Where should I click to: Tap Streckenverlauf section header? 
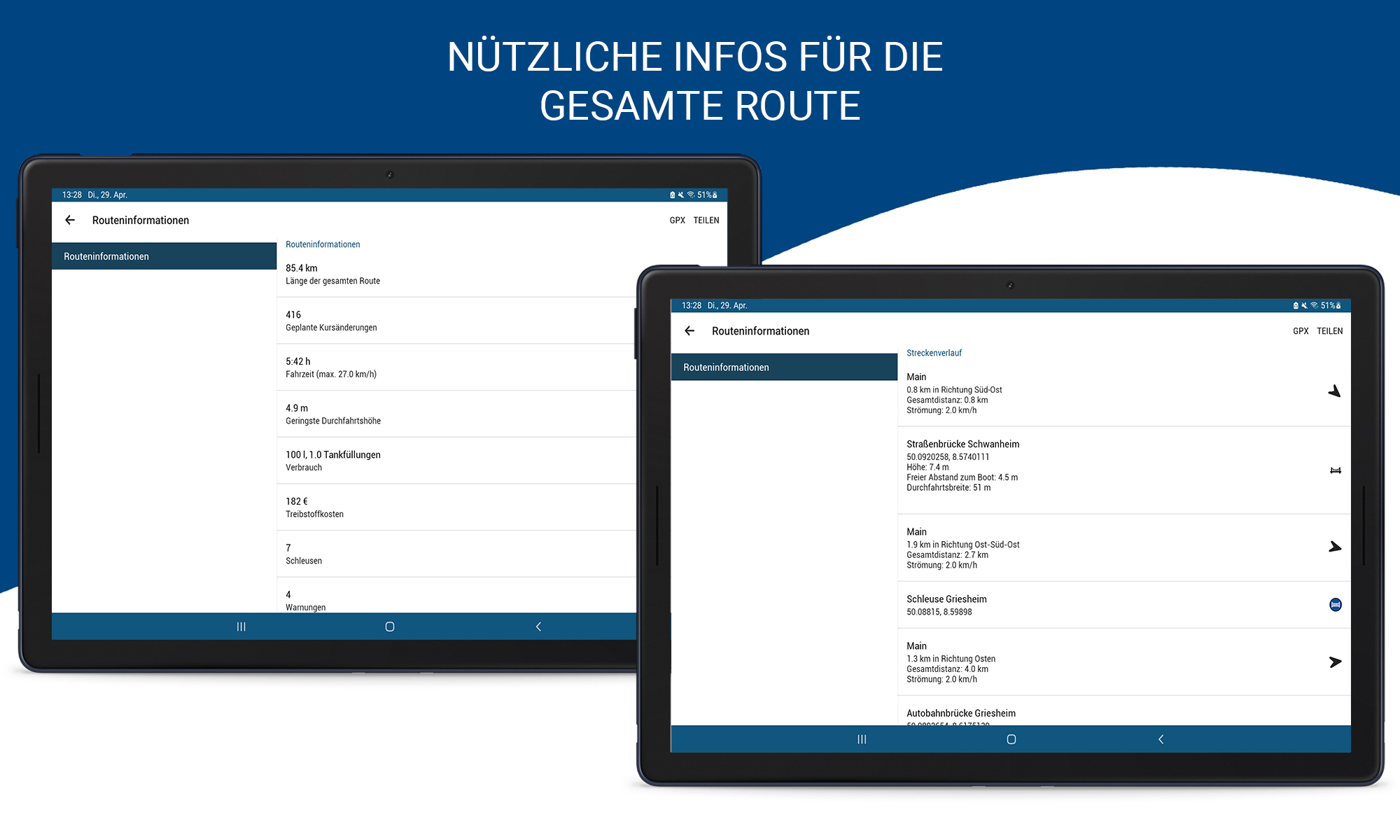point(934,353)
